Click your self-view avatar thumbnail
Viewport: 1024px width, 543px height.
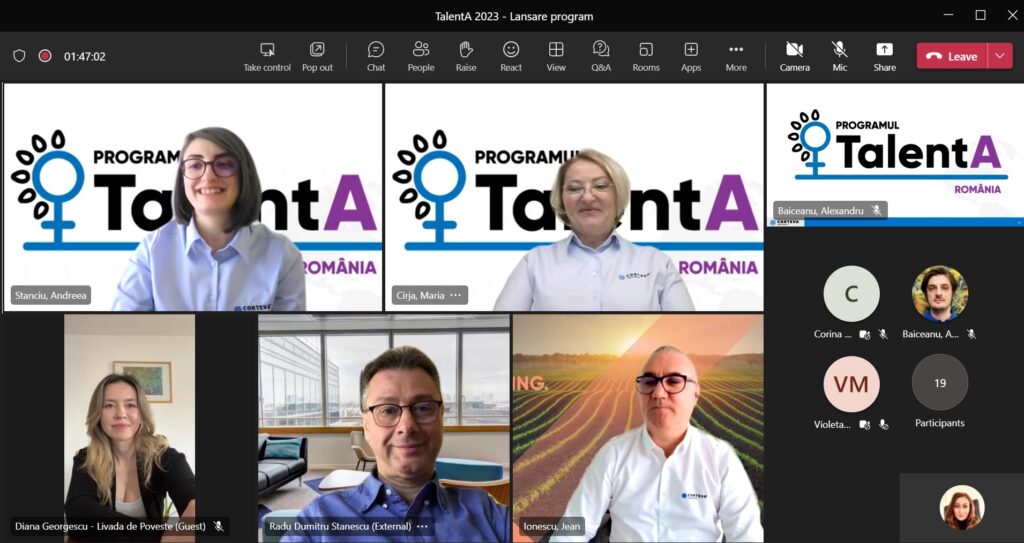coord(962,507)
